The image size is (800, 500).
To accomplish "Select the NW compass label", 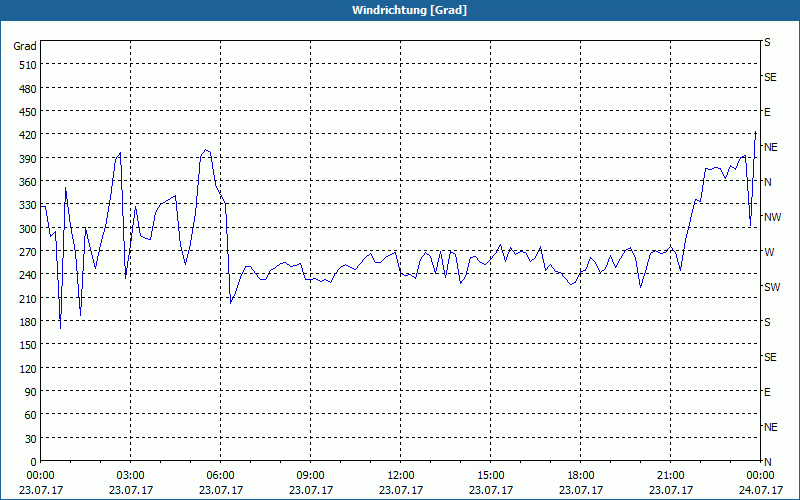I will pos(772,217).
